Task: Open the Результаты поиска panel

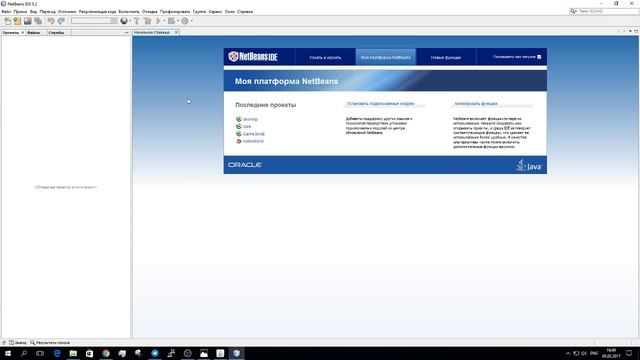Action: 50,343
